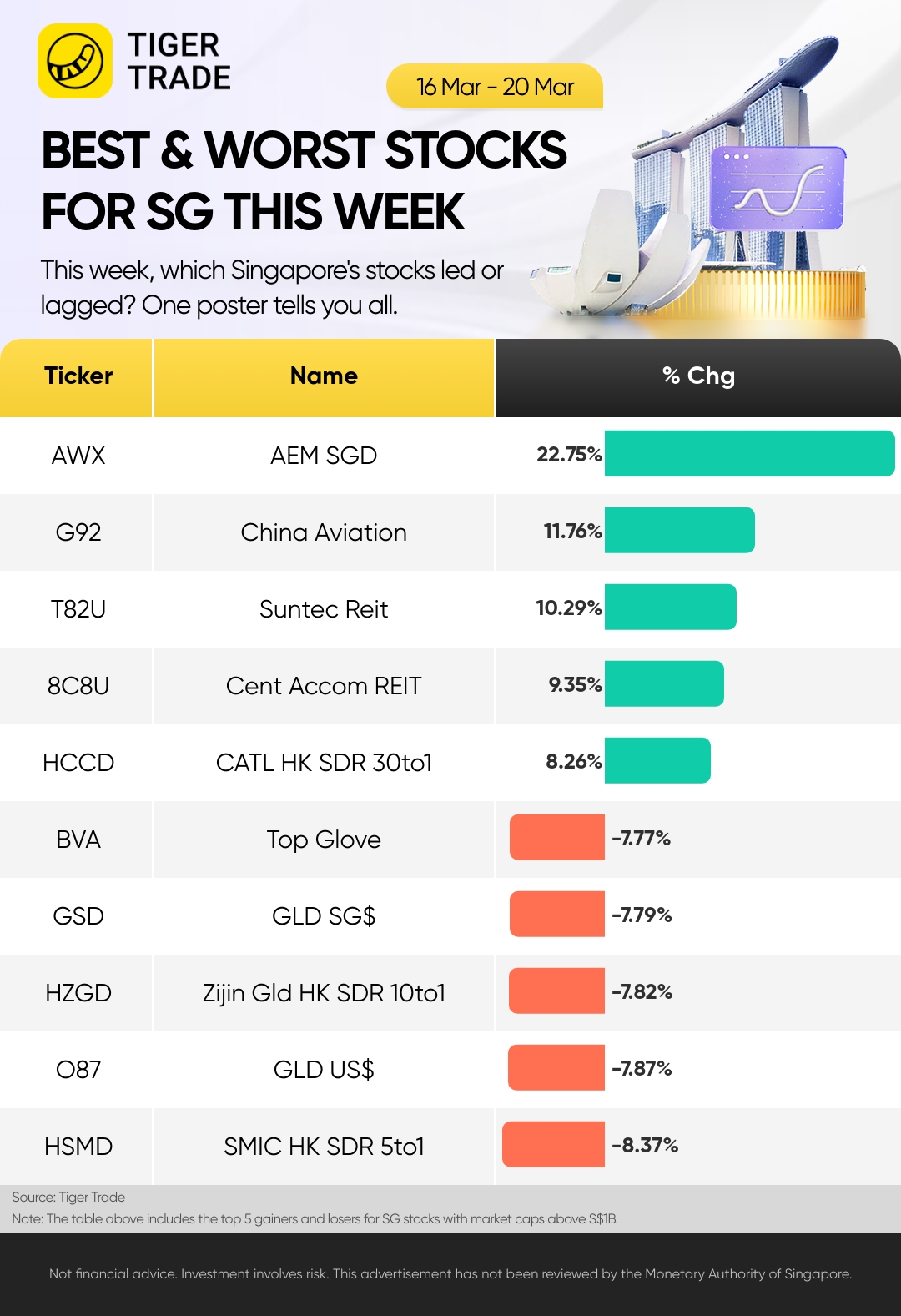Screen dimensions: 901x1316
Task: Click the green 22.75% bar for AEM SGD
Action: (x=749, y=453)
